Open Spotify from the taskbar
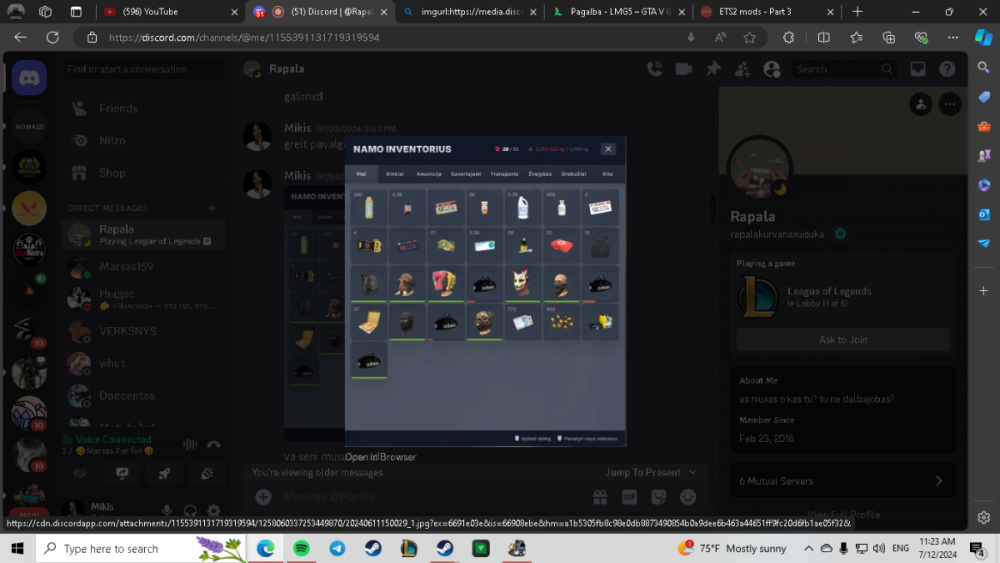 (302, 548)
